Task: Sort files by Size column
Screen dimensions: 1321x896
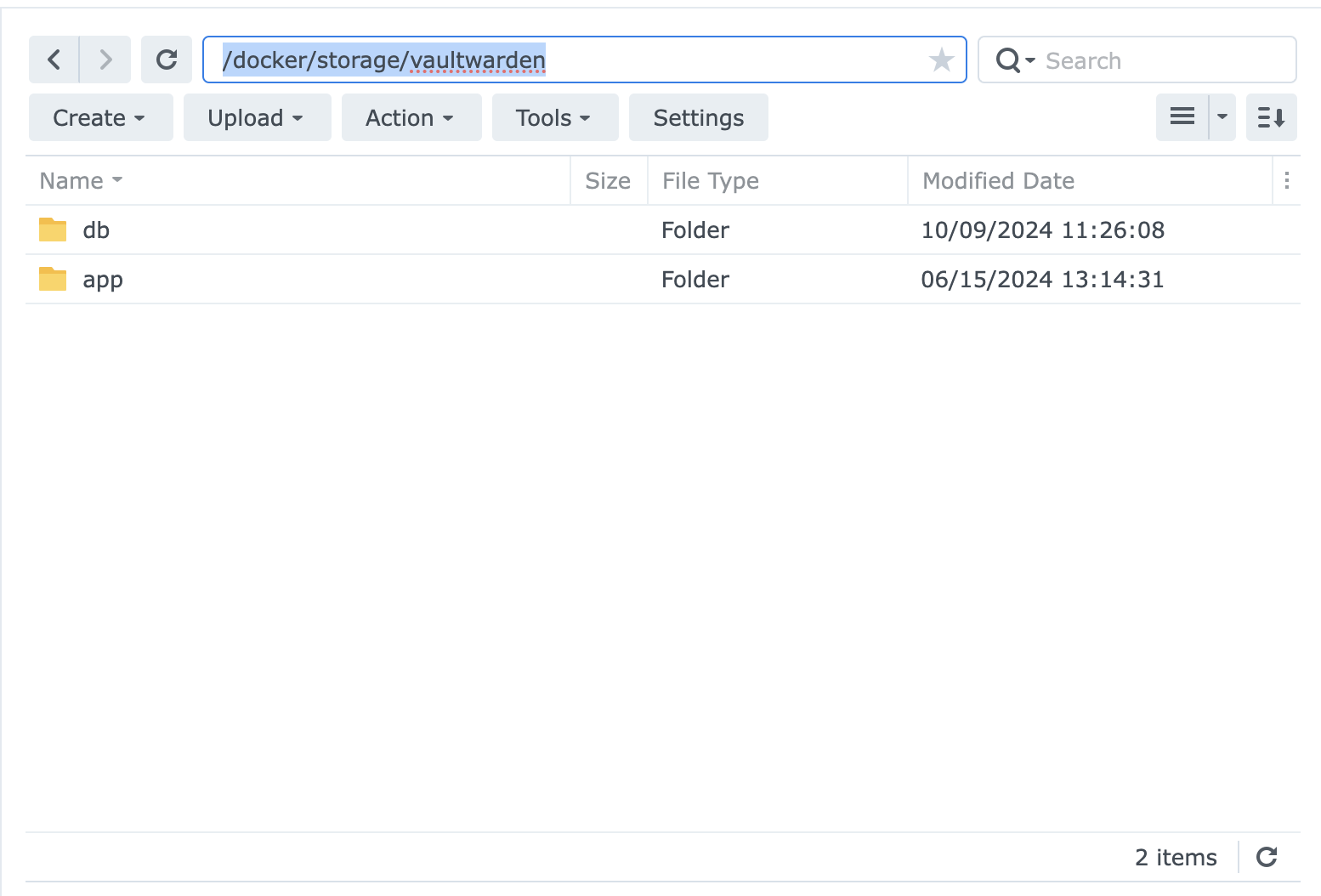Action: [609, 180]
